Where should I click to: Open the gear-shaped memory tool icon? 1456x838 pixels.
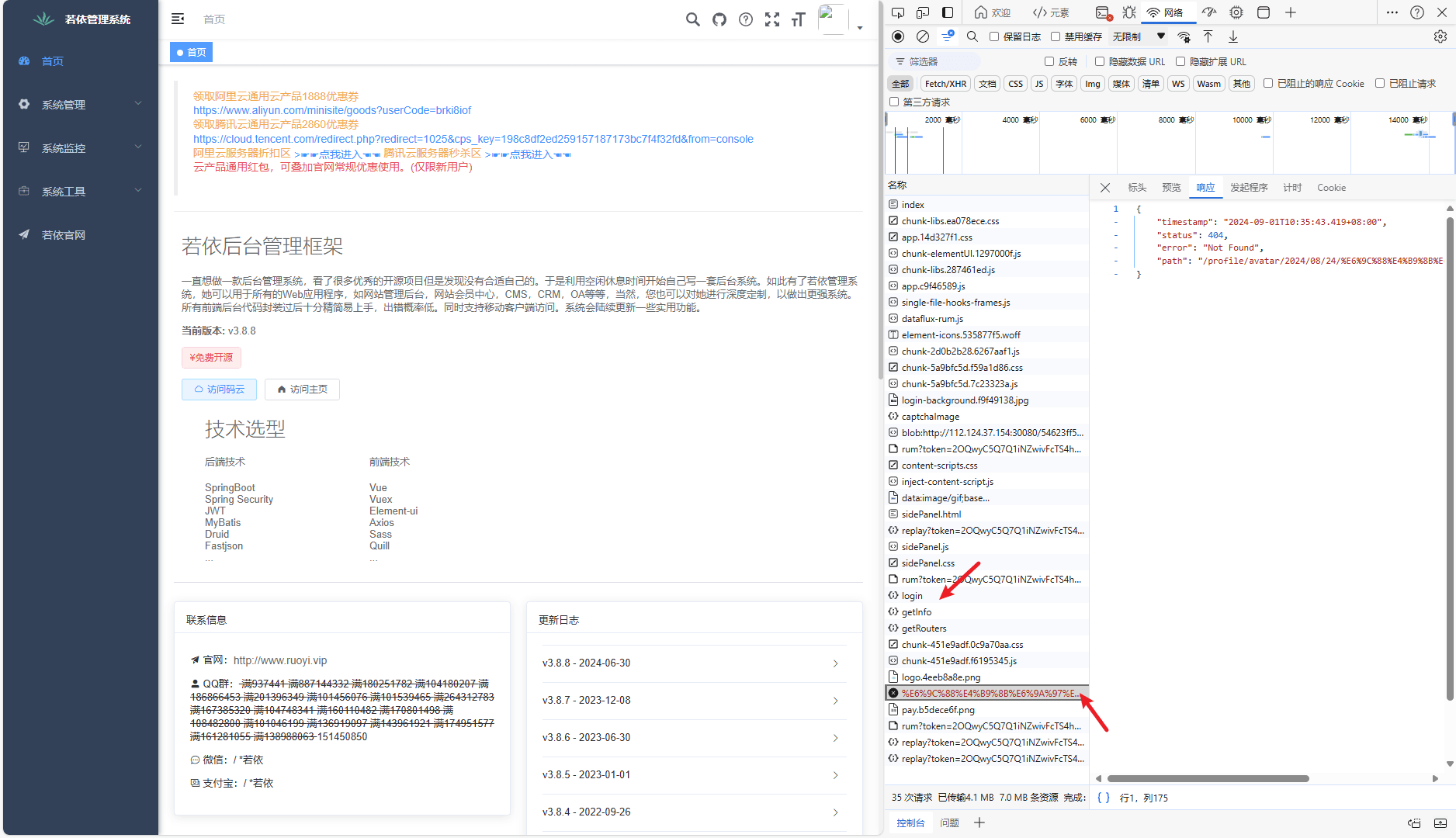point(1236,12)
